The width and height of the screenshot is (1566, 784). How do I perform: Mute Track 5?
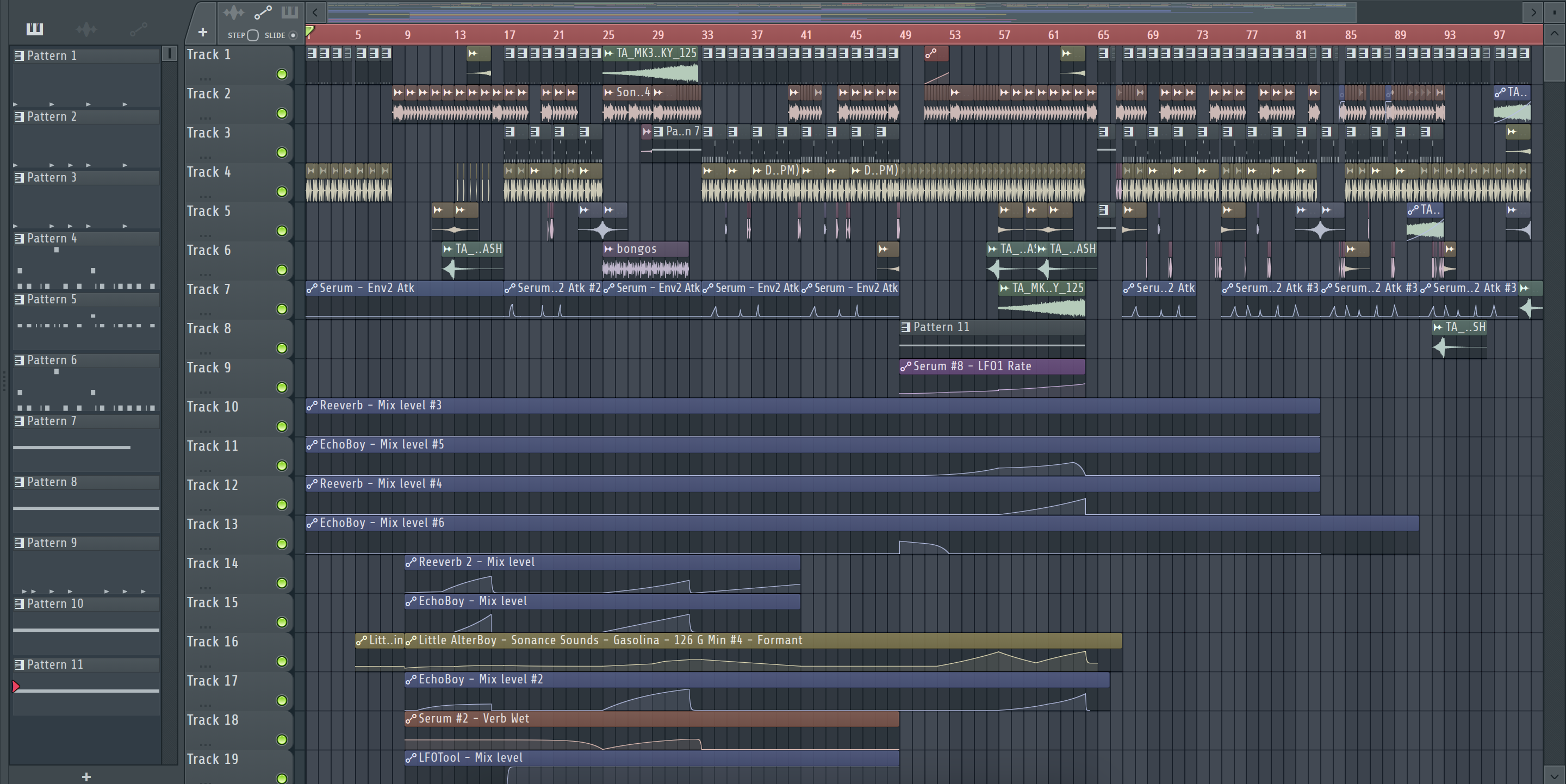click(x=282, y=231)
